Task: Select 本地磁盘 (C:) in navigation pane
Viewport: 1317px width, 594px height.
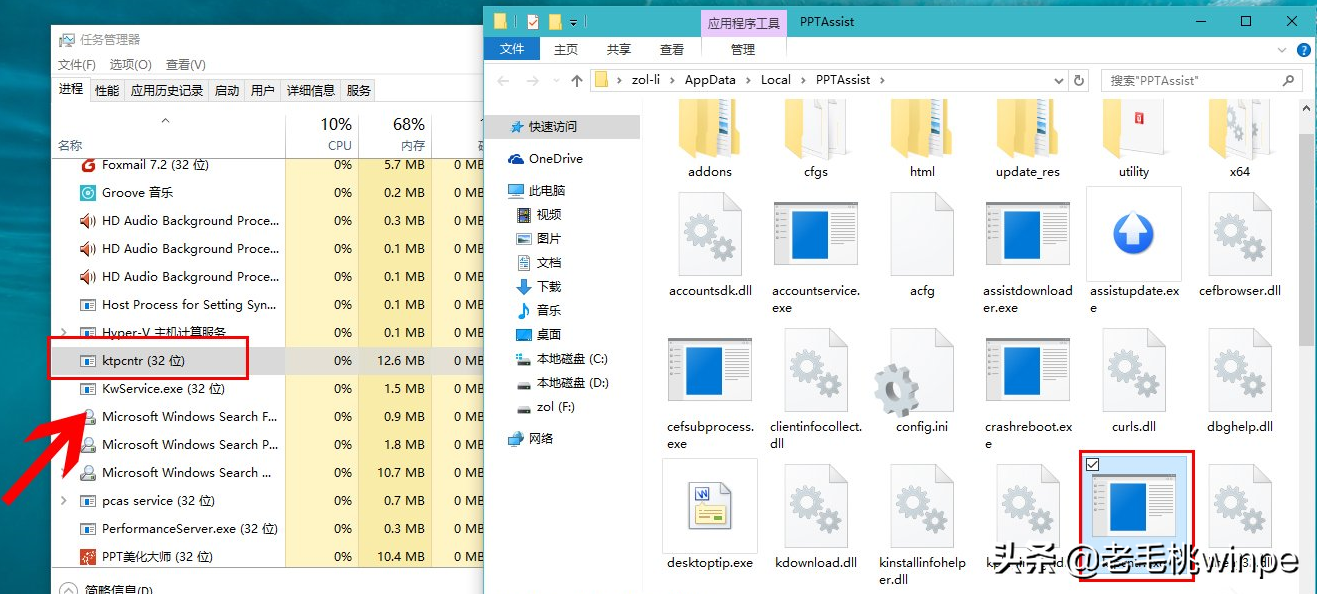Action: click(x=562, y=359)
